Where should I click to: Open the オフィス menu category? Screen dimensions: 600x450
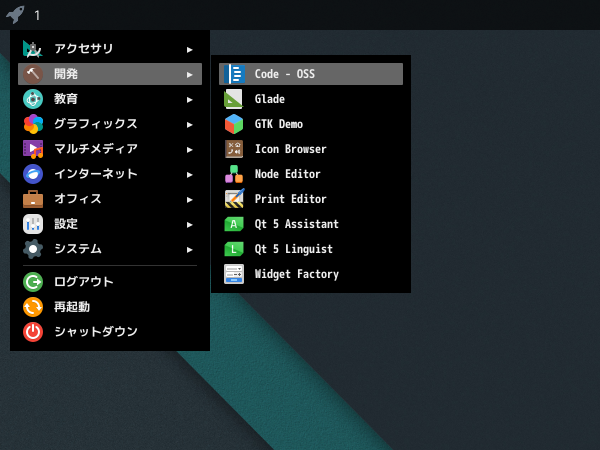click(110, 199)
